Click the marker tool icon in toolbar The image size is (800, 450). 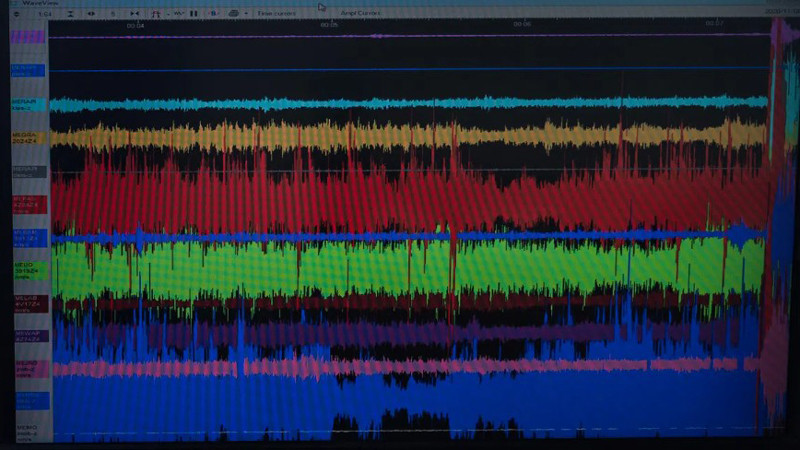click(156, 14)
